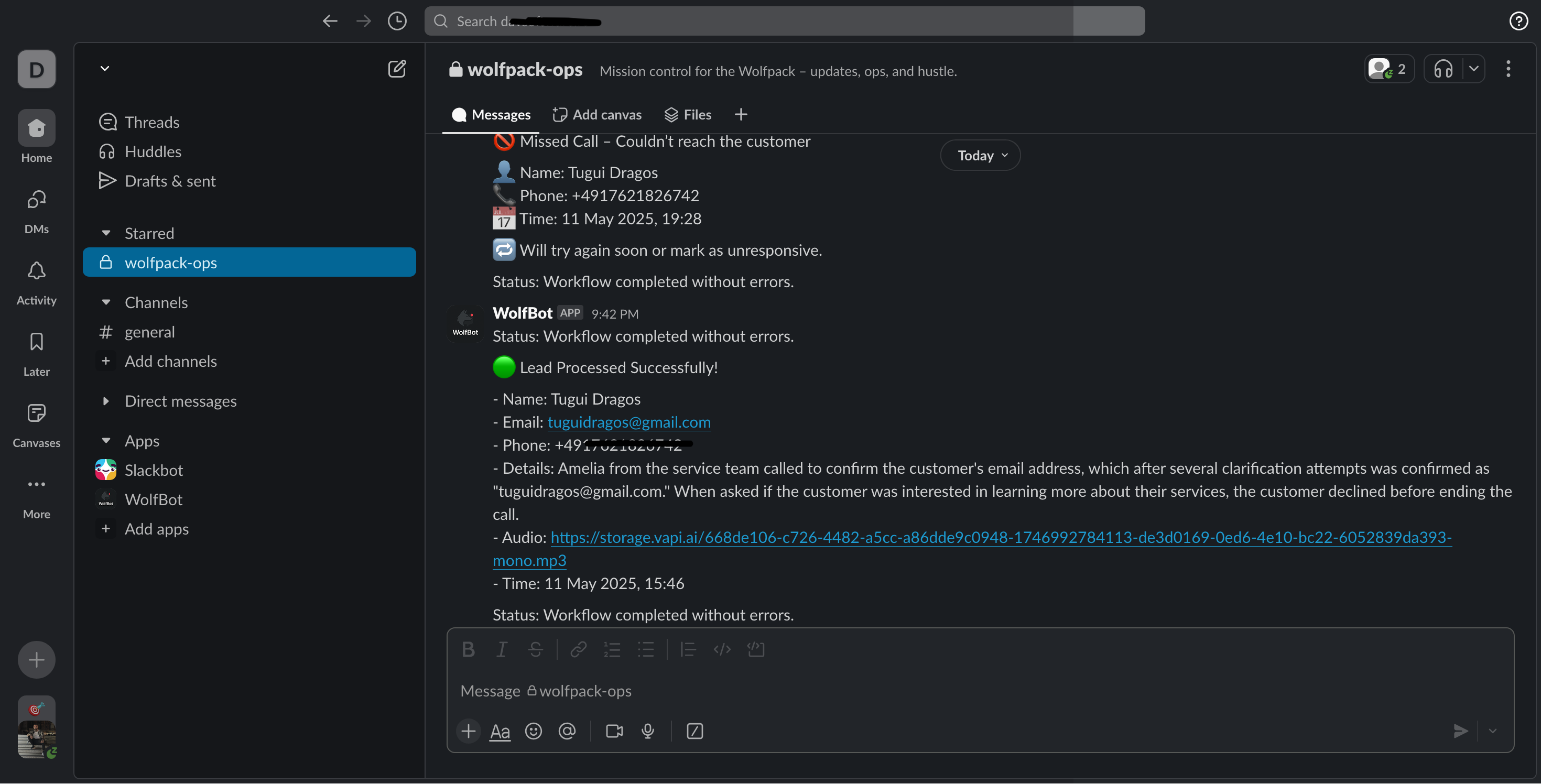Screen dimensions: 1541x784
Task: Open Slackbot app conversation
Action: (249, 470)
